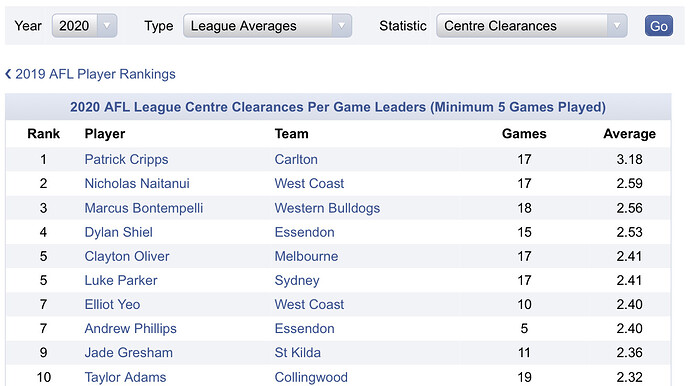
Task: Go back to 2019 AFL Player Rankings
Action: 90,74
